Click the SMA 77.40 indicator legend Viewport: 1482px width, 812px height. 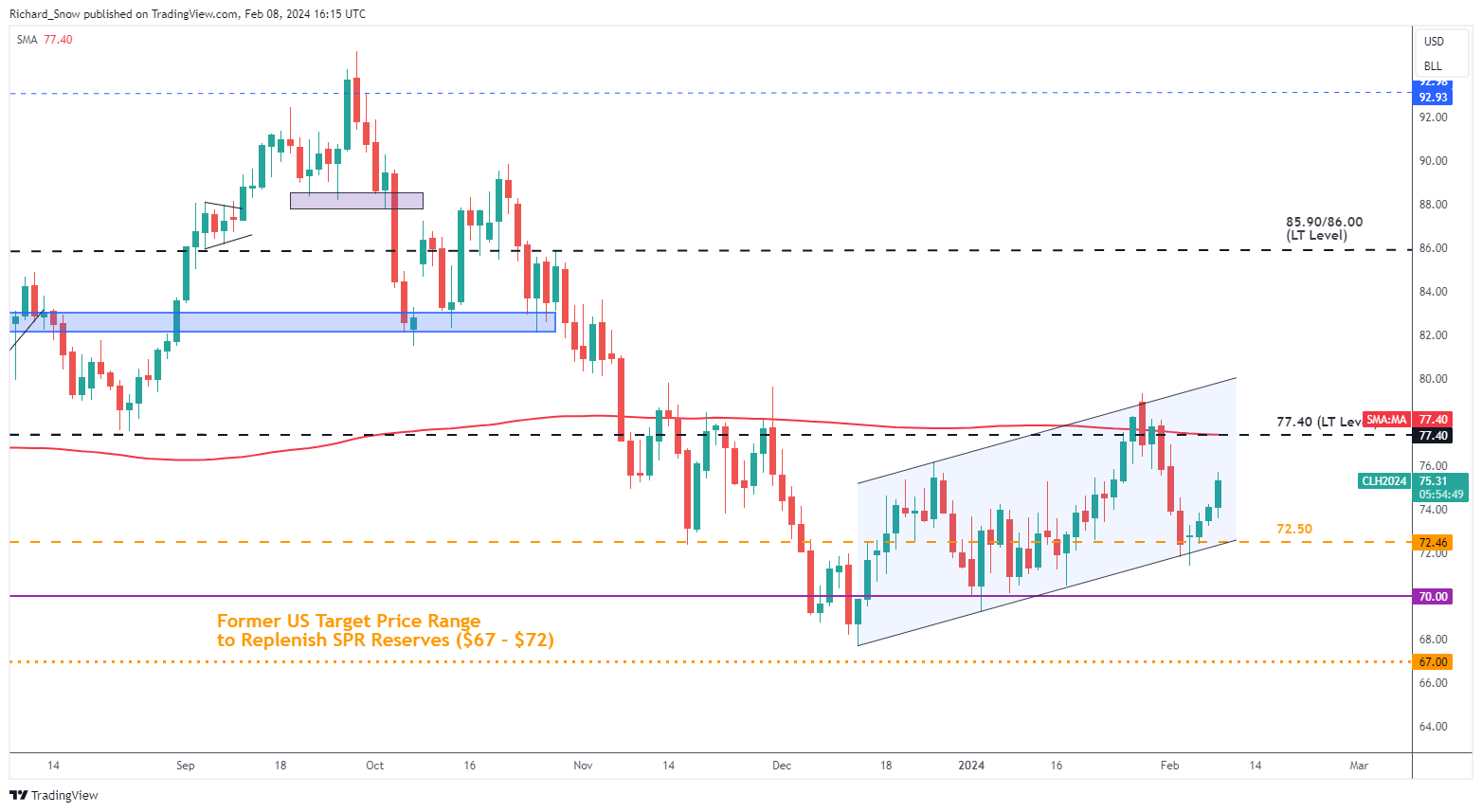(x=45, y=40)
